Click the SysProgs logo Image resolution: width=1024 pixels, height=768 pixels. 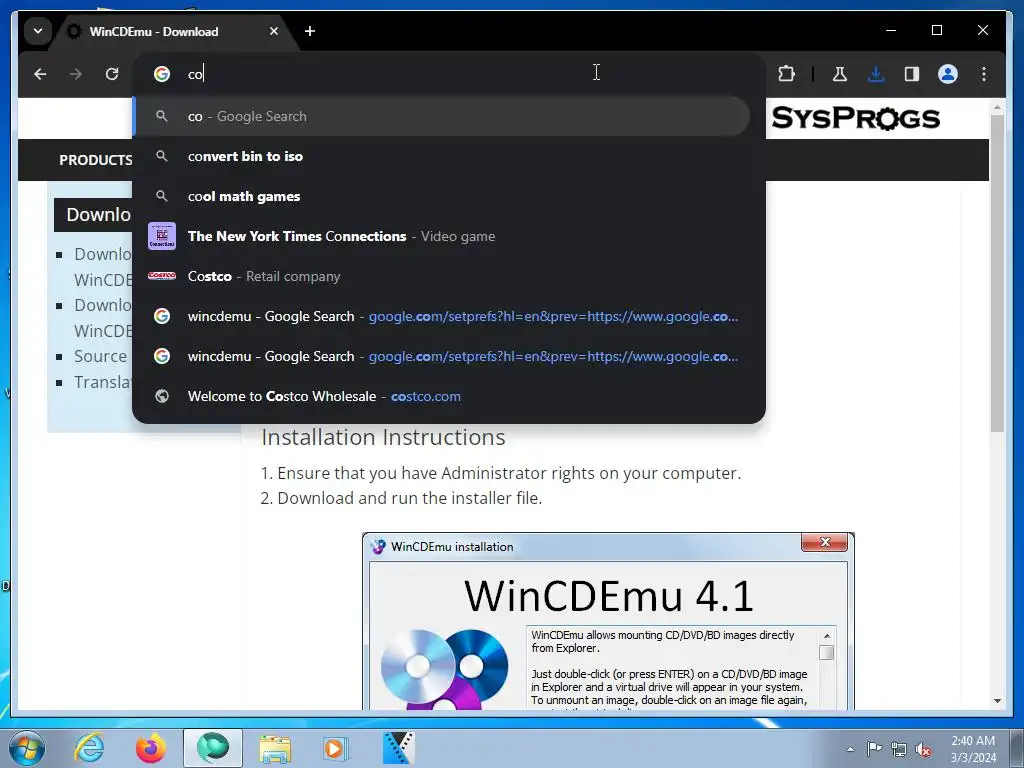point(856,118)
